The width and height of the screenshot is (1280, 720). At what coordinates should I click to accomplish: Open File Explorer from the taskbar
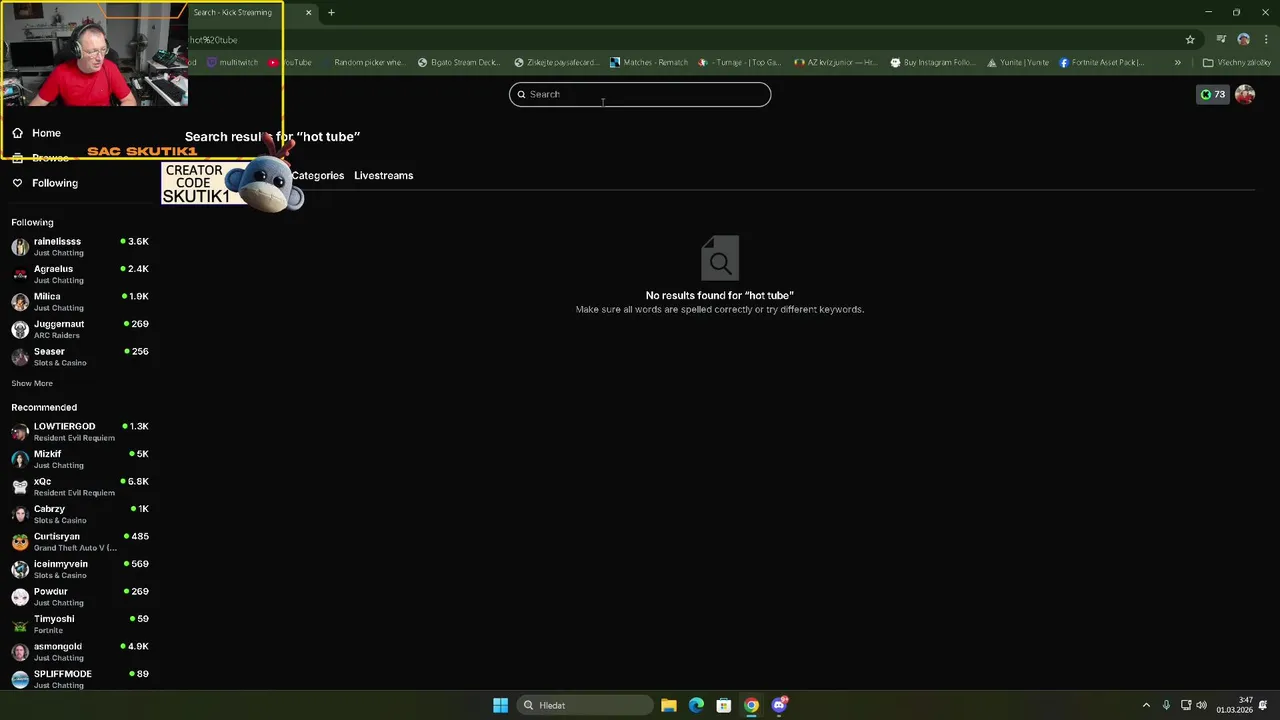669,705
